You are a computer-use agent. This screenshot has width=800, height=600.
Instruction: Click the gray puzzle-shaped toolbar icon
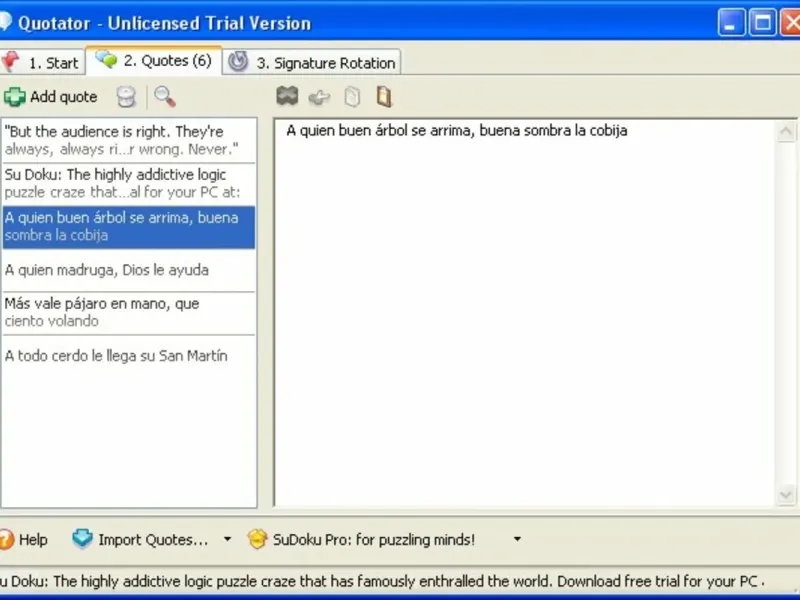(x=287, y=96)
